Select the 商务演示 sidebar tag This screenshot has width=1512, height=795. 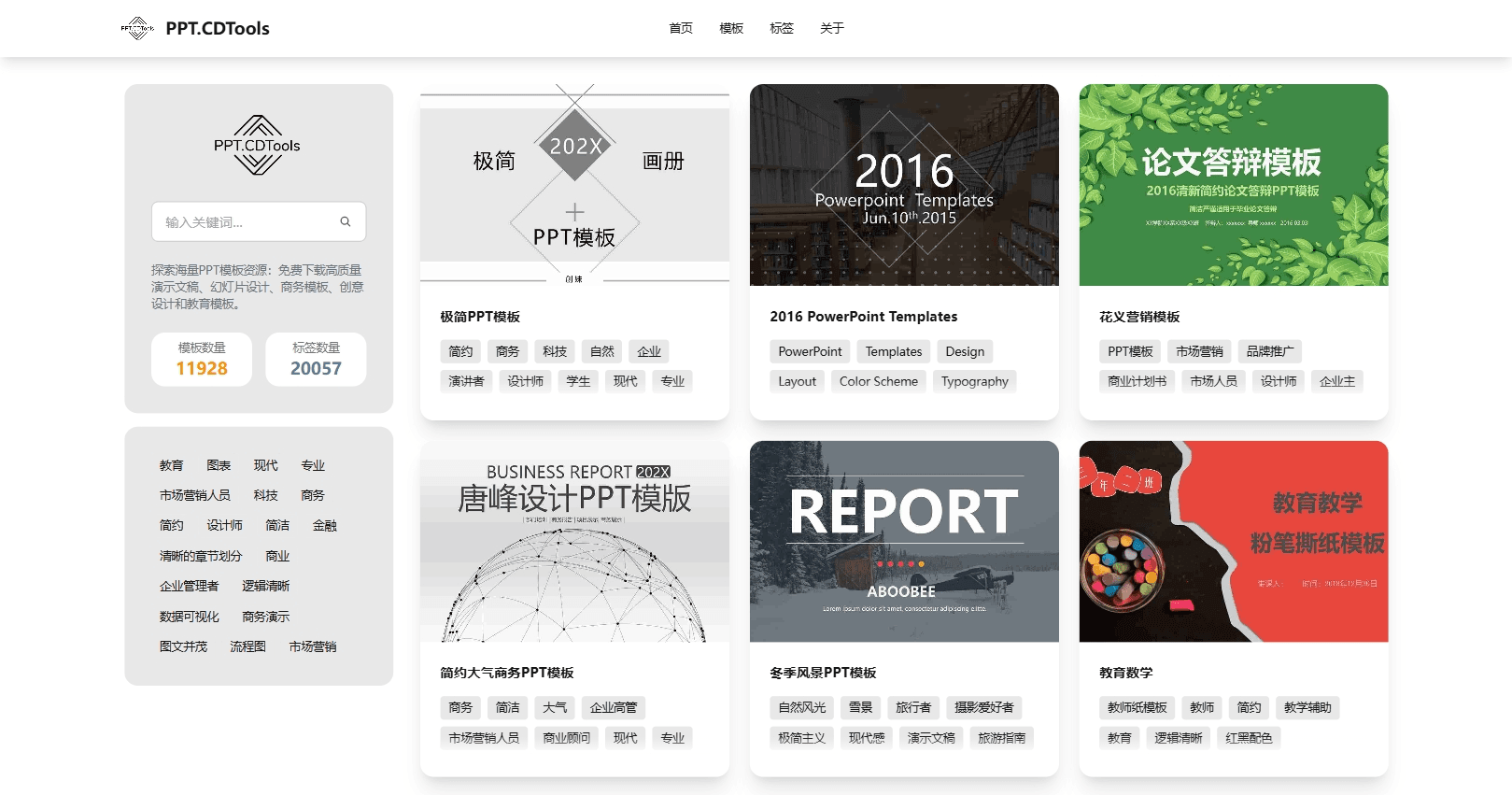pyautogui.click(x=266, y=617)
